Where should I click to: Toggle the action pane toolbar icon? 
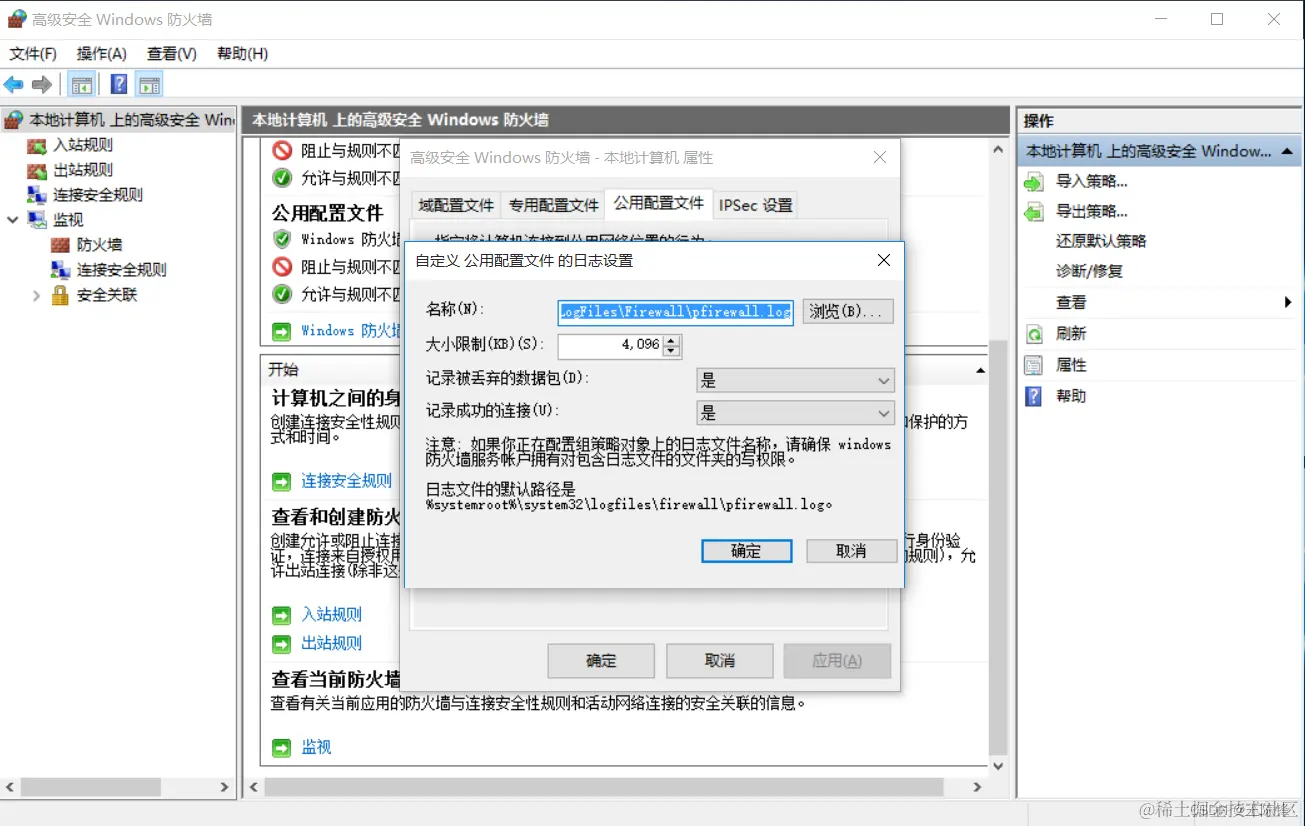click(x=150, y=85)
